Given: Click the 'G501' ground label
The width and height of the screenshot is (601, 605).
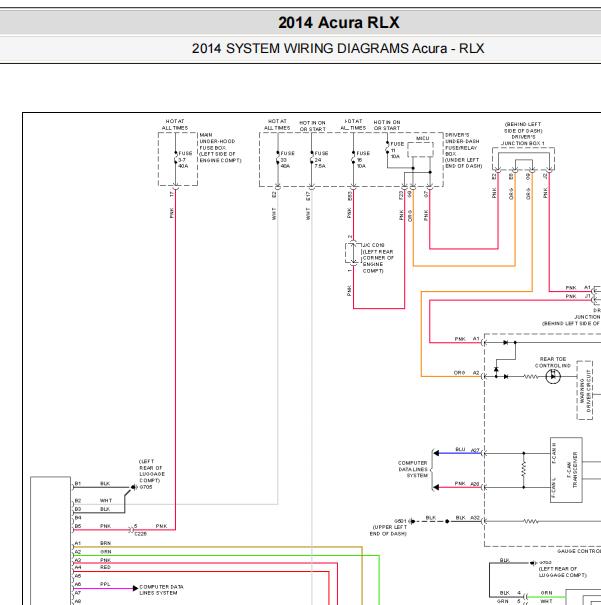Looking at the screenshot, I should 400,521.
